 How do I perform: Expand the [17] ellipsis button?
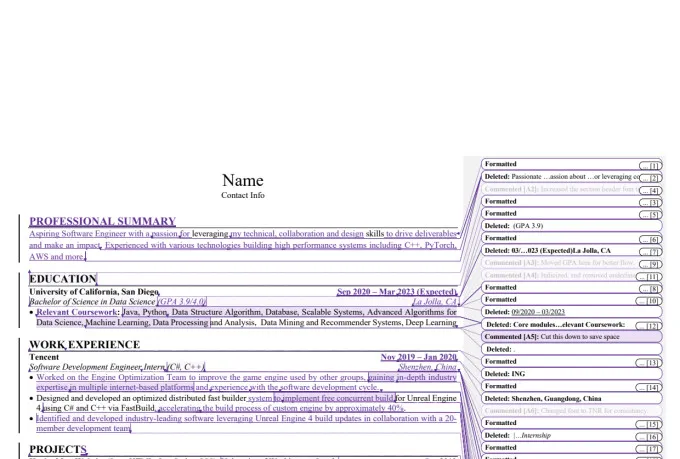click(x=649, y=449)
